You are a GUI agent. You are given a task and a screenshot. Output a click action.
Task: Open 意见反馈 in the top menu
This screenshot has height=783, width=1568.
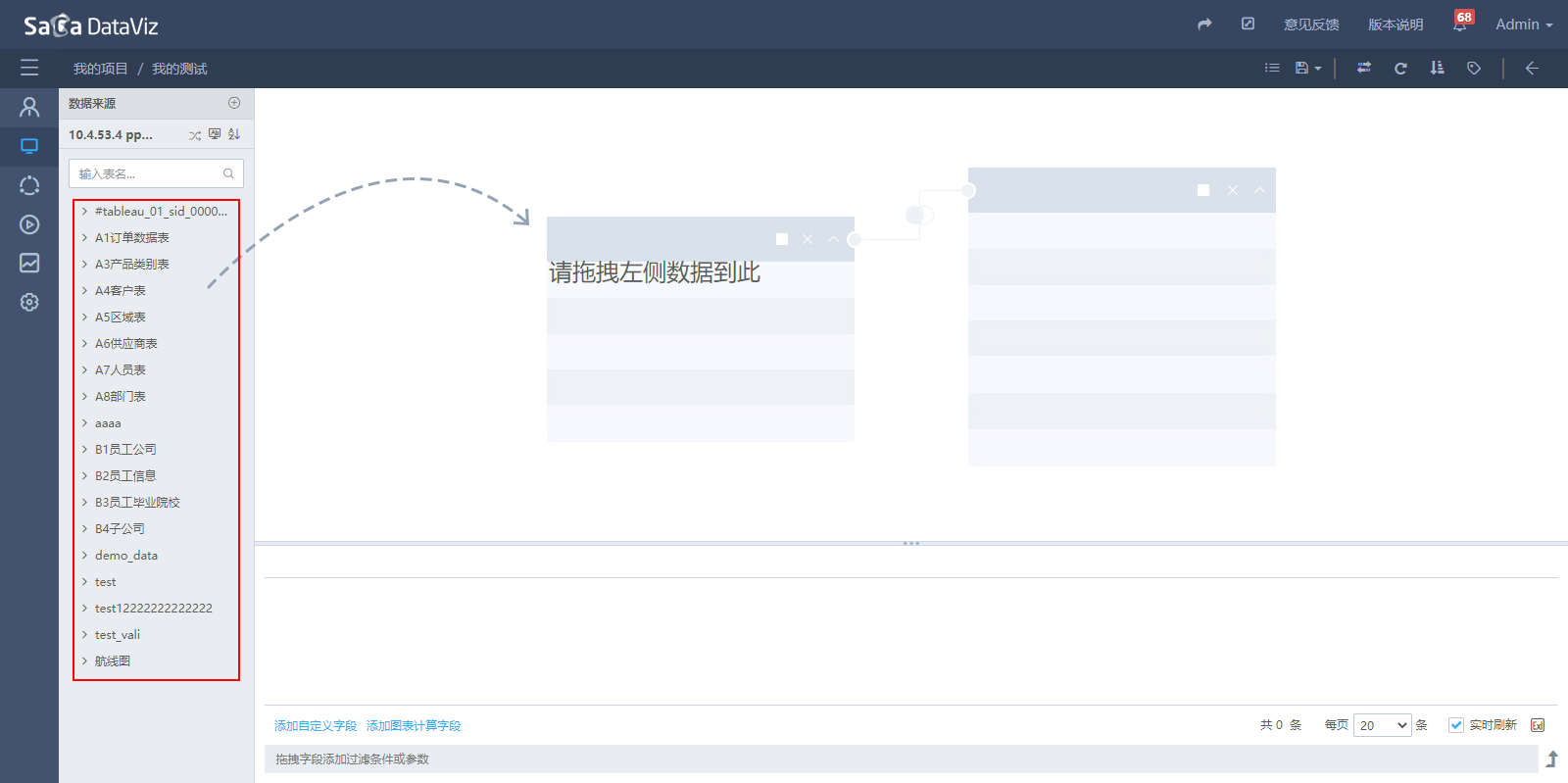point(1311,24)
